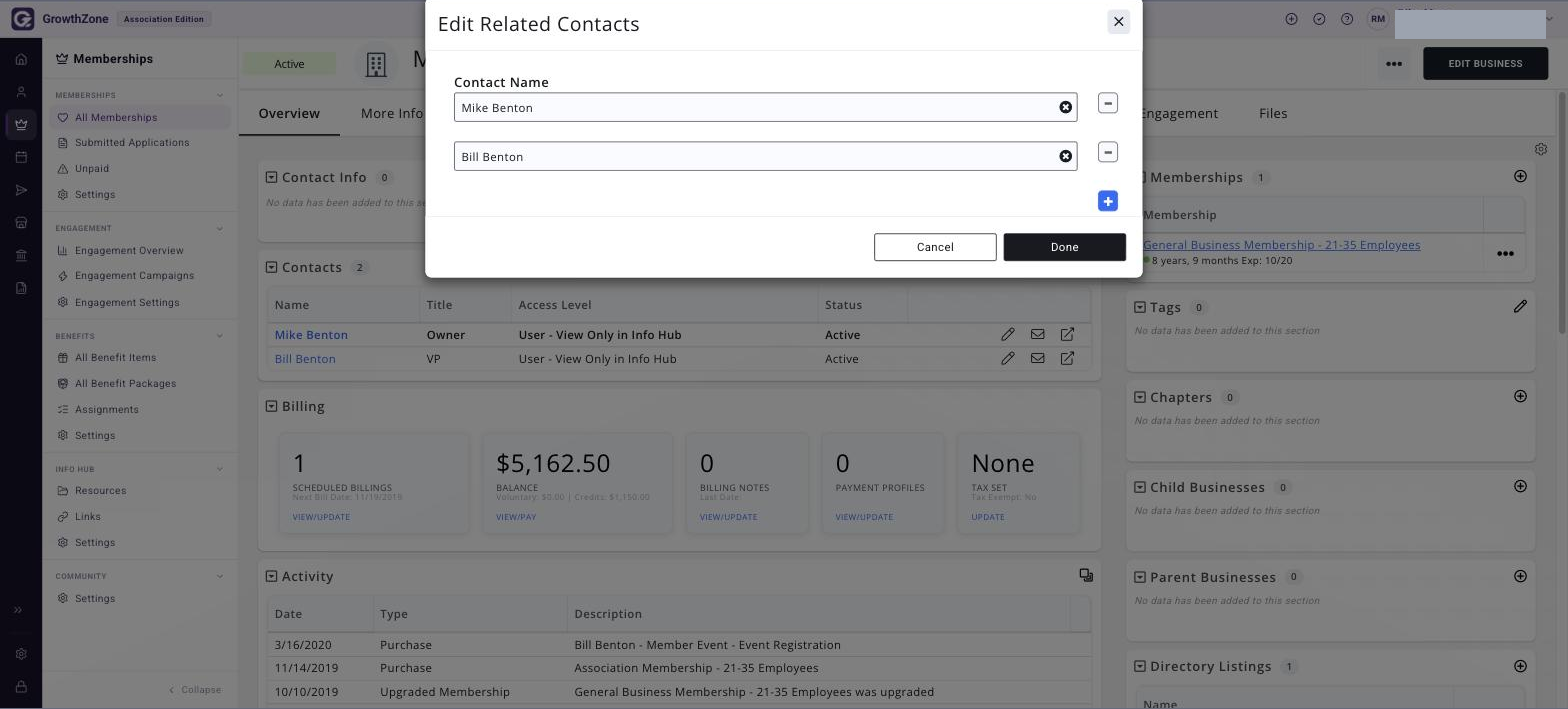Open All Benefit Packages in sidebar
The height and width of the screenshot is (709, 1568).
[x=125, y=383]
